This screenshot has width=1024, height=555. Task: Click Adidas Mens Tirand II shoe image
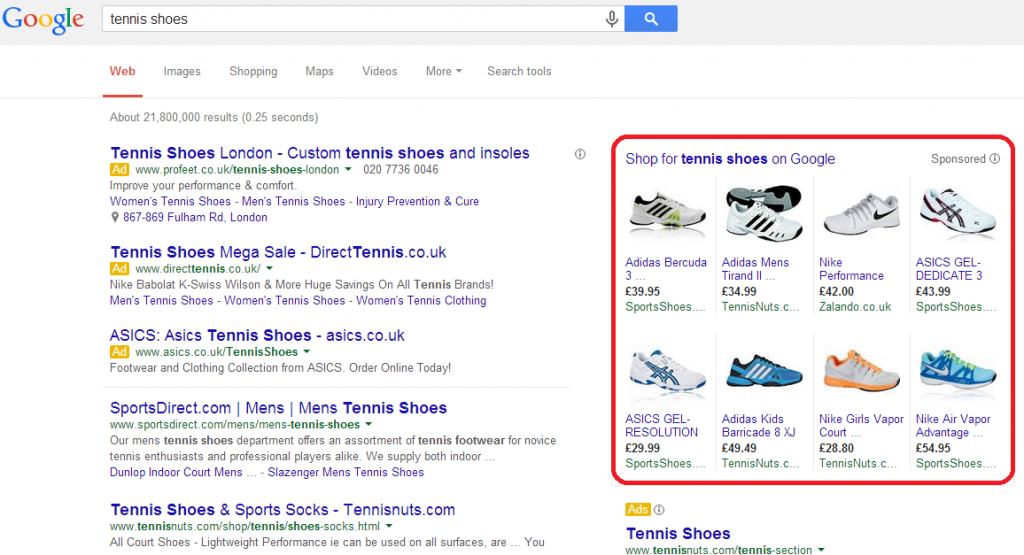click(763, 213)
